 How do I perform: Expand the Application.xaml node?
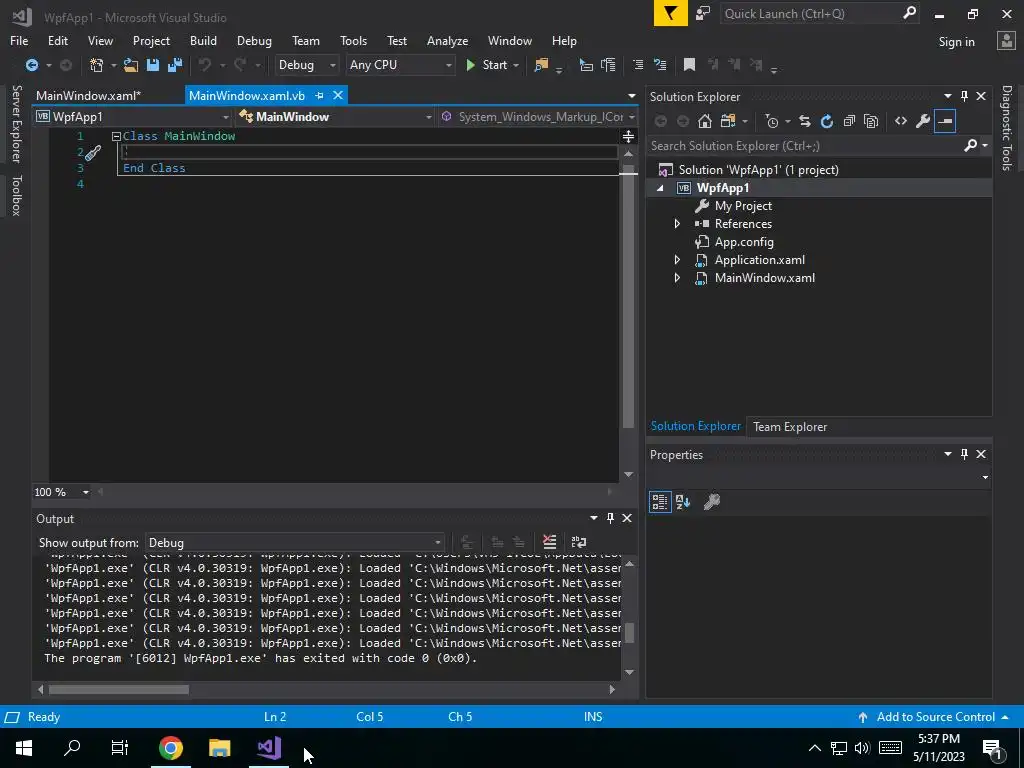click(677, 259)
